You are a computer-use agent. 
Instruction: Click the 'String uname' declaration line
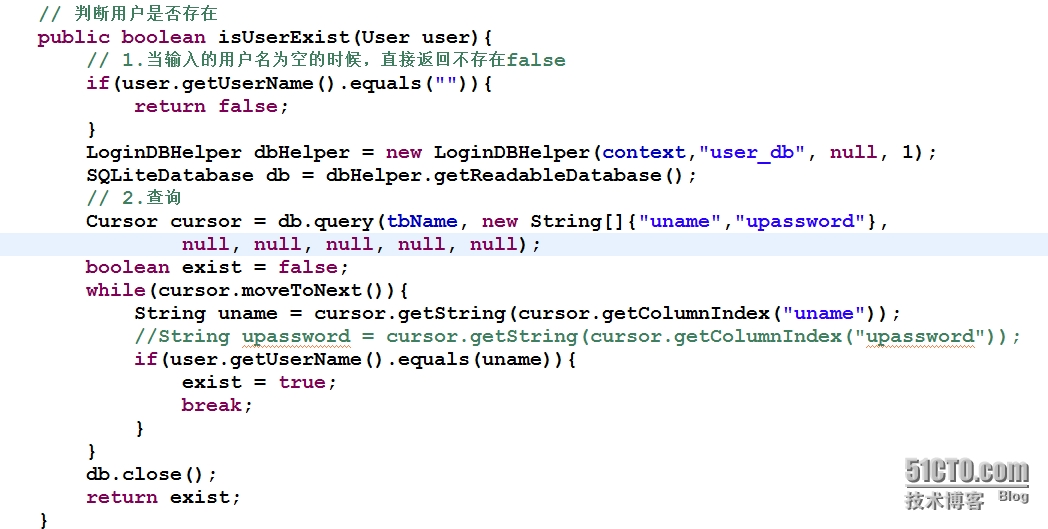click(x=518, y=313)
